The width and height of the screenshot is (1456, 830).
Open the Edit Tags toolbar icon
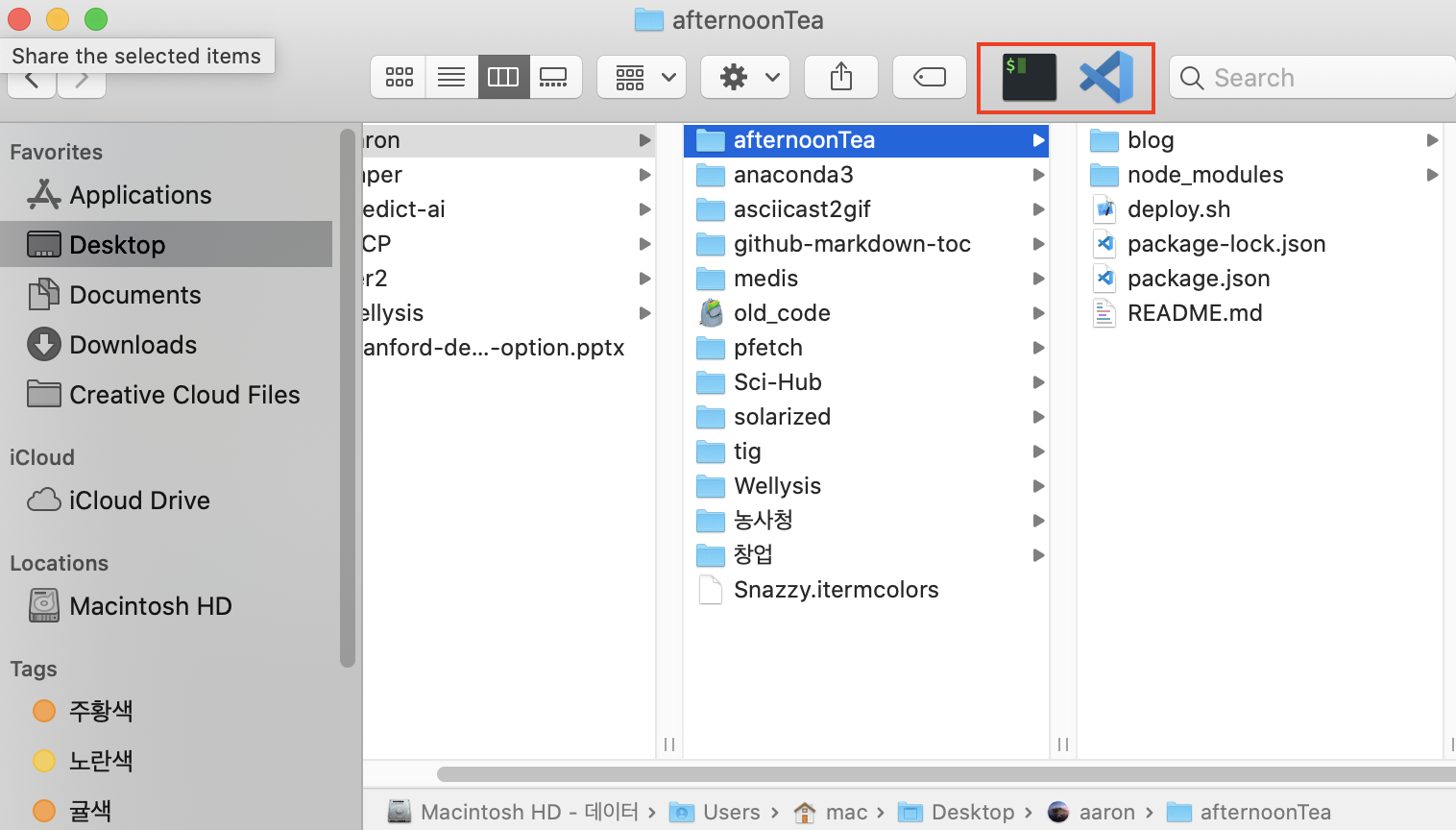929,76
